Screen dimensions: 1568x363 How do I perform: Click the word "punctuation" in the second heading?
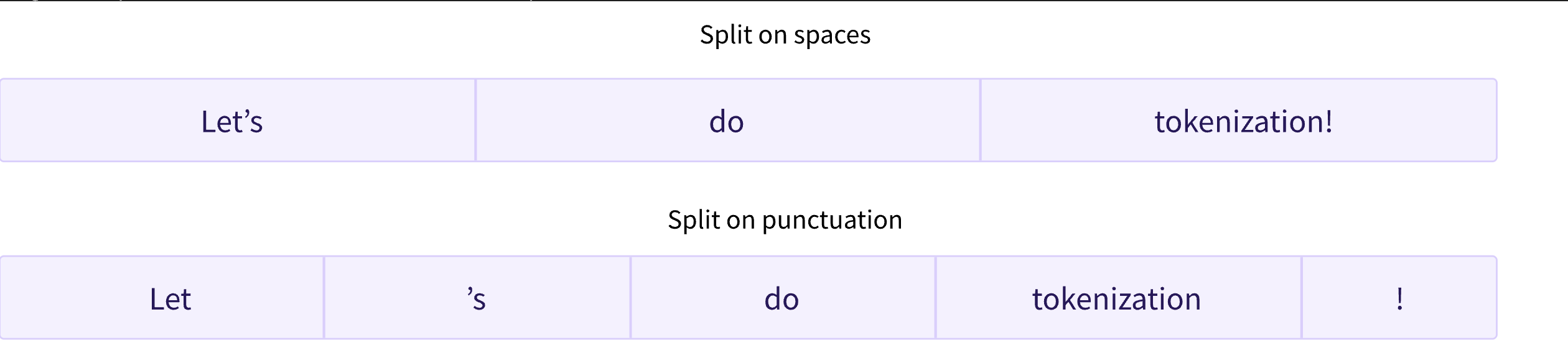832,221
